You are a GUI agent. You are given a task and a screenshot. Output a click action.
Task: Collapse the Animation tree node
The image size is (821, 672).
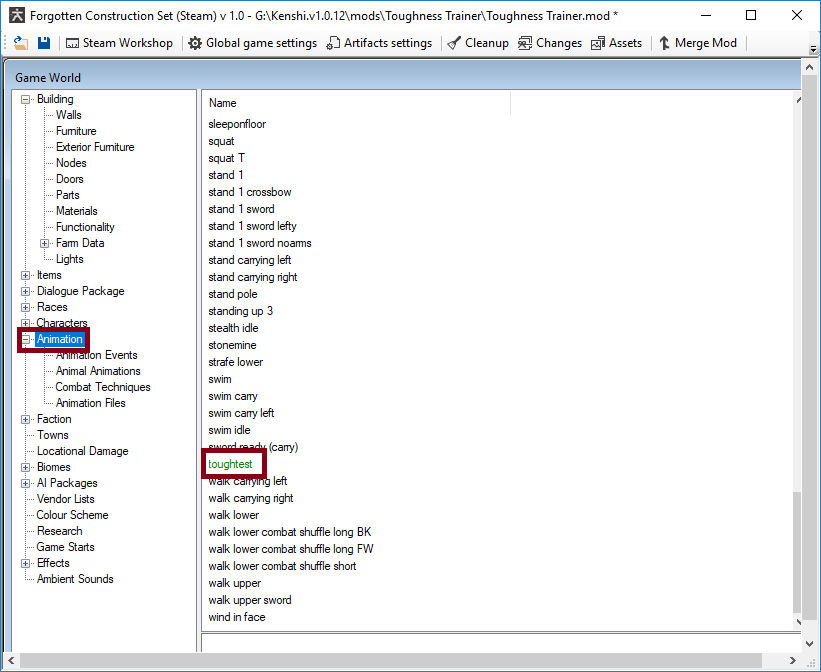(x=25, y=339)
